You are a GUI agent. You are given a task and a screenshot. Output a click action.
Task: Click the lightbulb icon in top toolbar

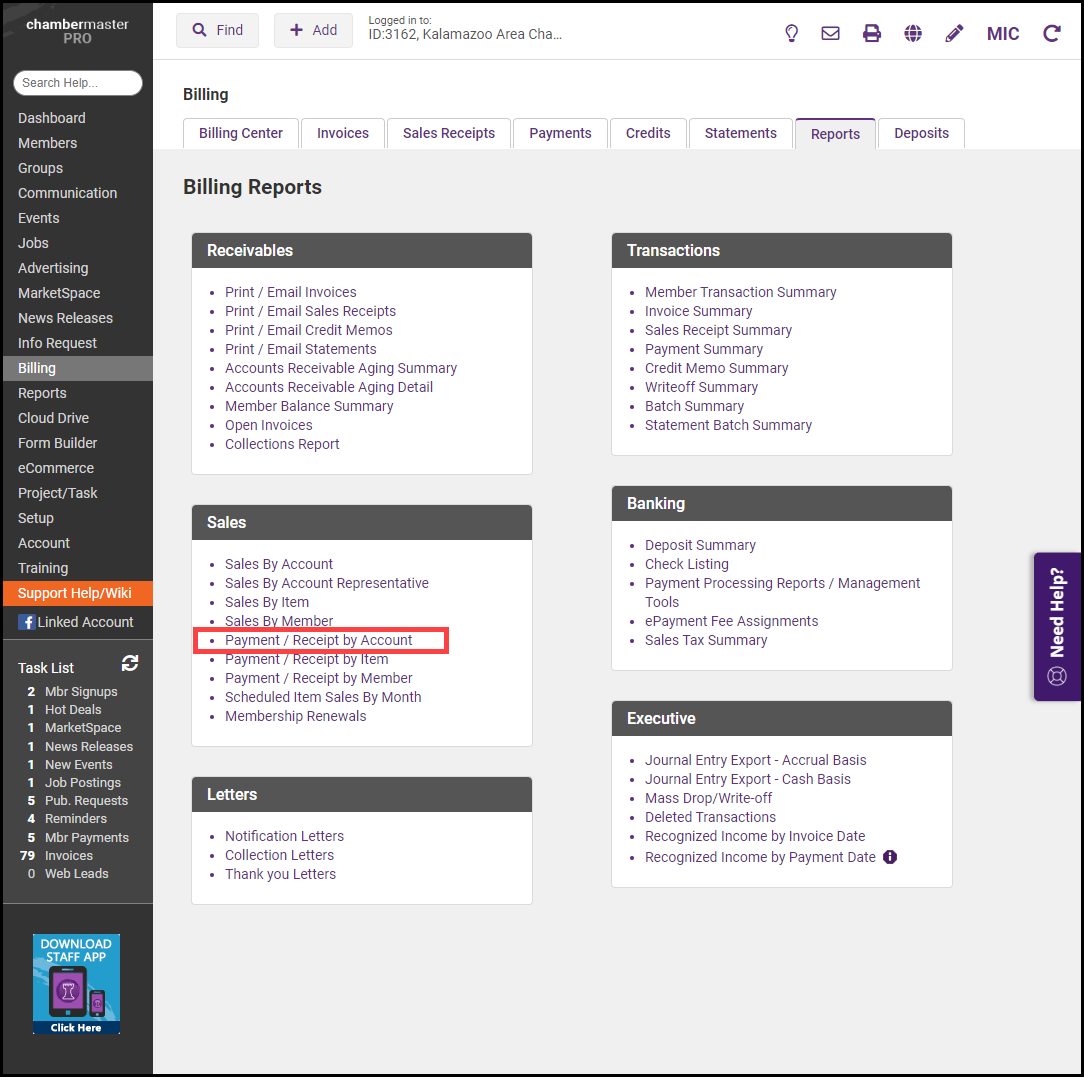coord(791,33)
